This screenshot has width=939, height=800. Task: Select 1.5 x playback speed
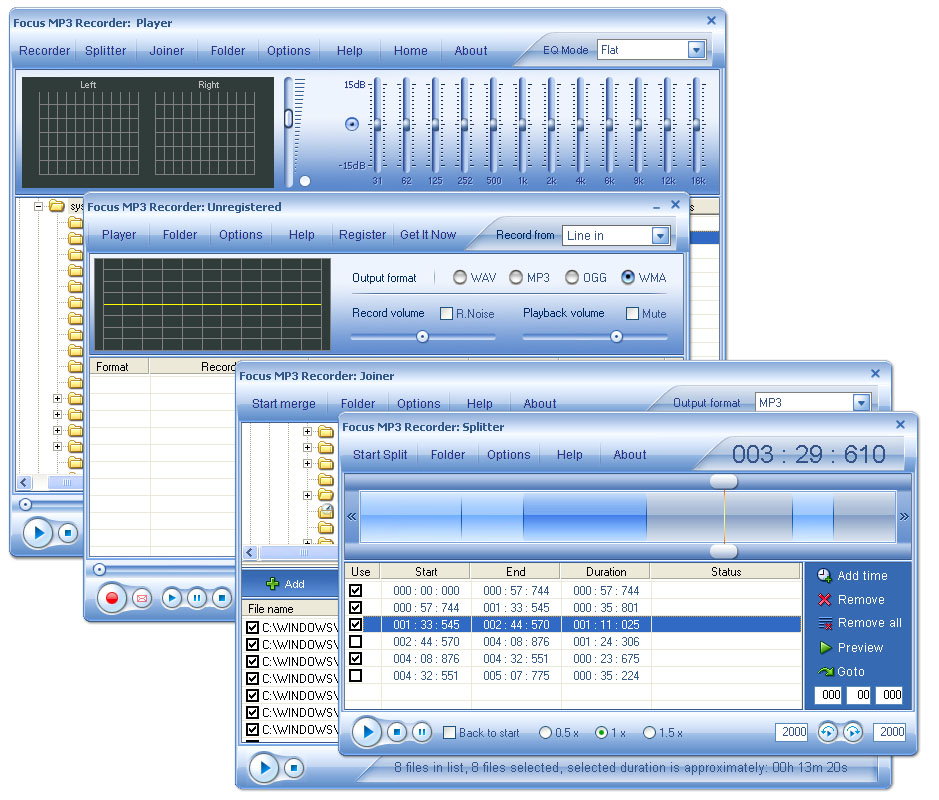(x=649, y=732)
